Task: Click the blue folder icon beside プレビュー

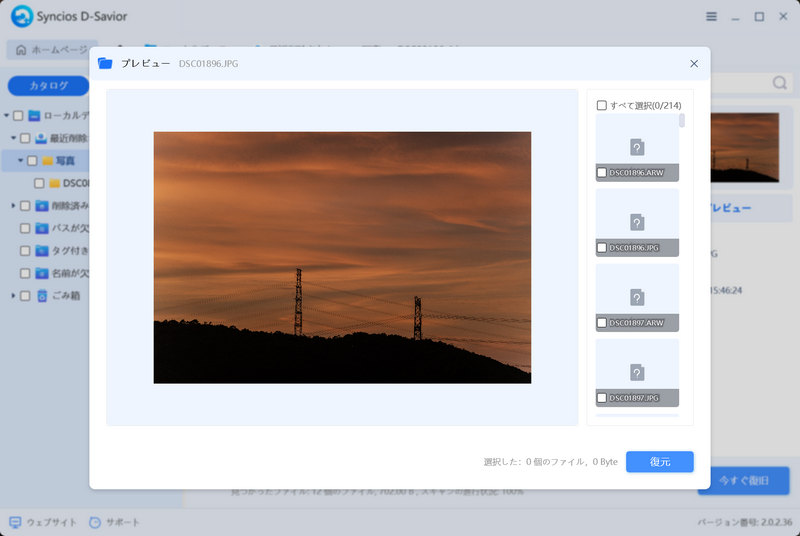Action: pyautogui.click(x=105, y=63)
